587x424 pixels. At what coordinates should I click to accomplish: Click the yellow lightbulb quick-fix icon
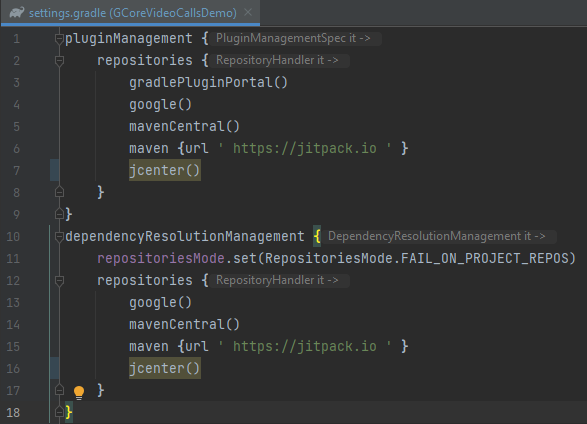click(x=79, y=392)
